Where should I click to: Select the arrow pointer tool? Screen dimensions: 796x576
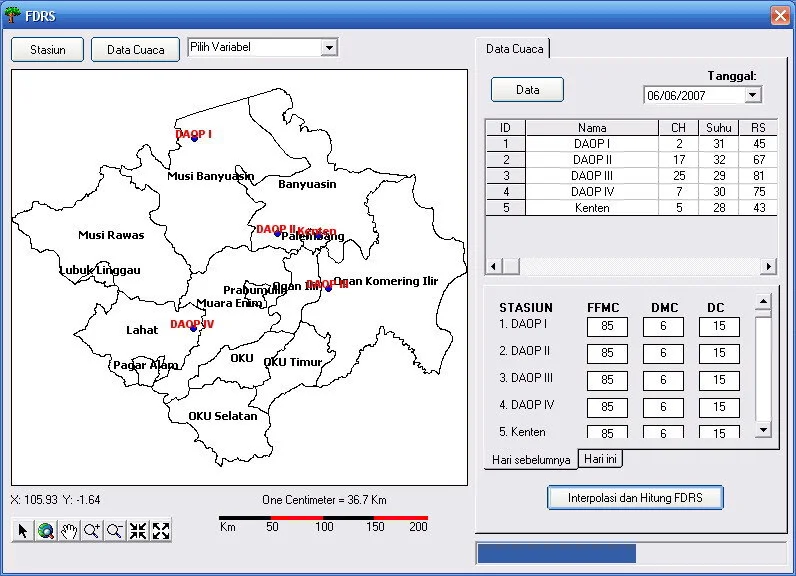coord(23,531)
